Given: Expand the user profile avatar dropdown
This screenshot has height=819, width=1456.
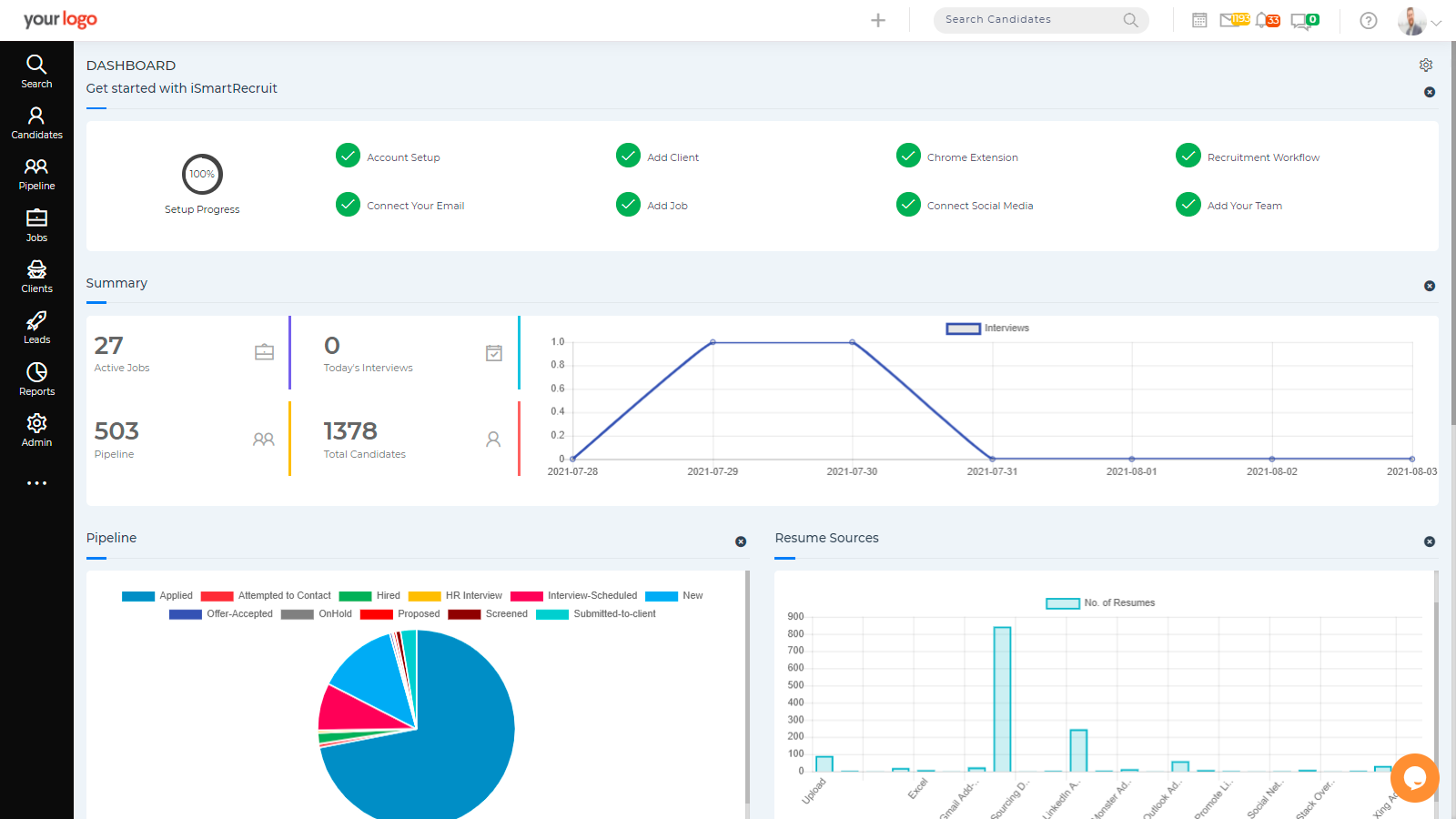Looking at the screenshot, I should [x=1420, y=21].
